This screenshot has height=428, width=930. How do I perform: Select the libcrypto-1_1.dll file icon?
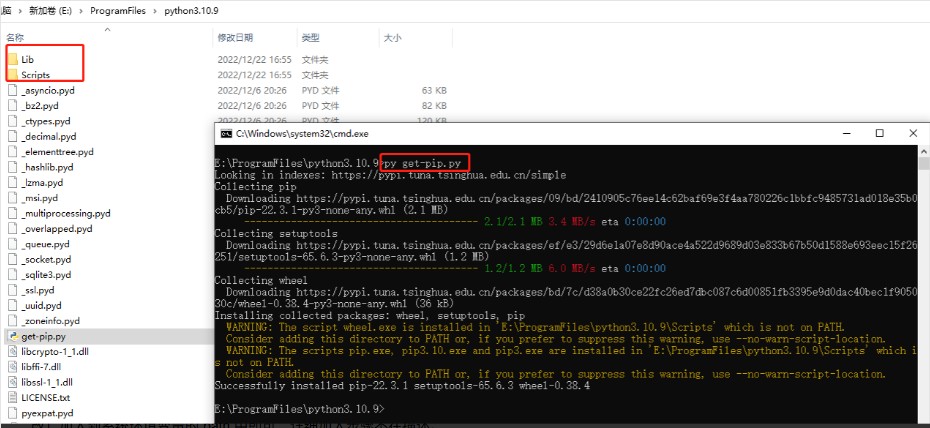pyautogui.click(x=12, y=352)
